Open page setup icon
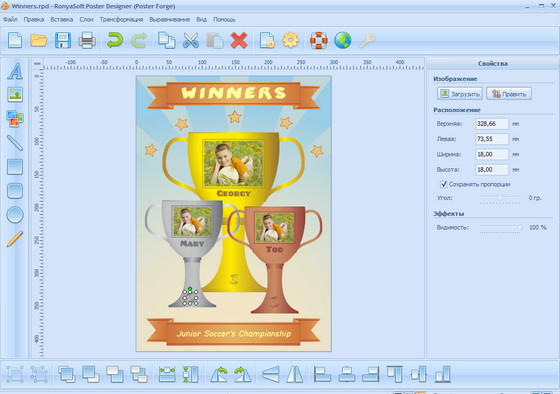 click(267, 40)
